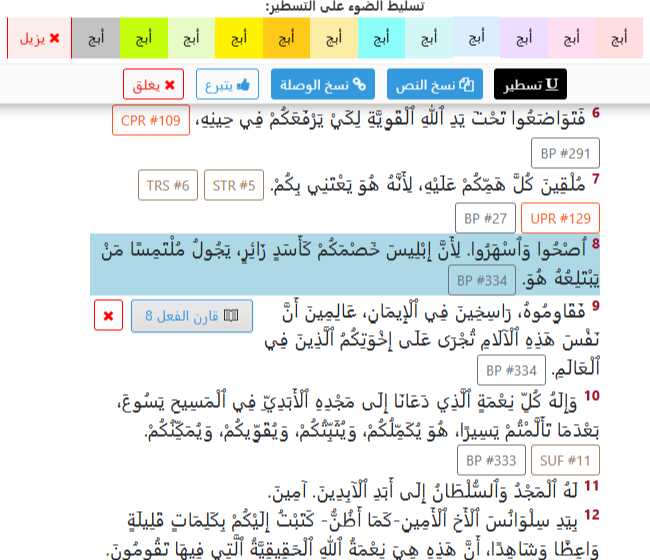This screenshot has width=650, height=560.
Task: Apply the light blue highlight swatch
Action: (x=476, y=37)
